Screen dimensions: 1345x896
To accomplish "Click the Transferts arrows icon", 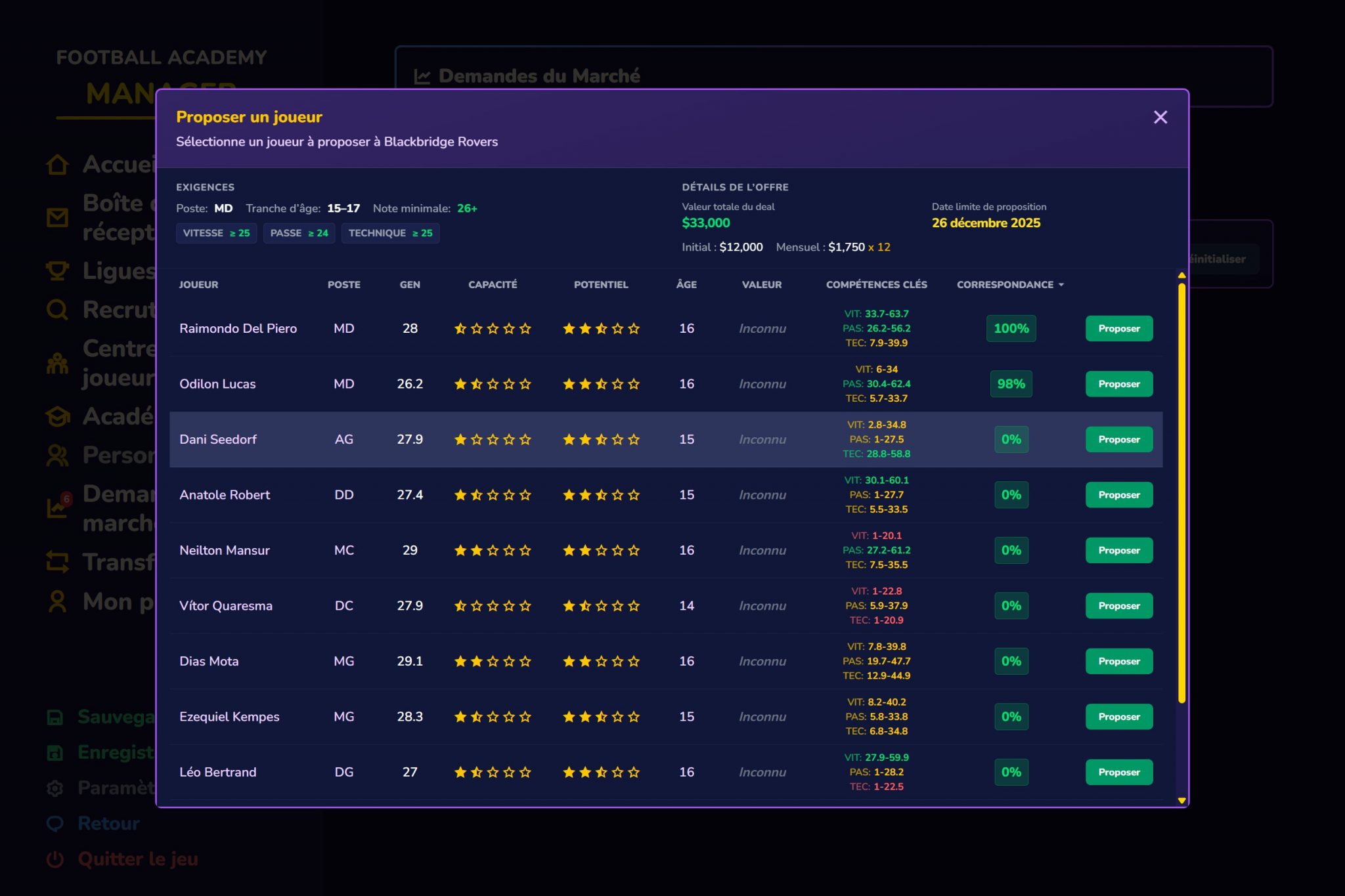I will pos(57,562).
